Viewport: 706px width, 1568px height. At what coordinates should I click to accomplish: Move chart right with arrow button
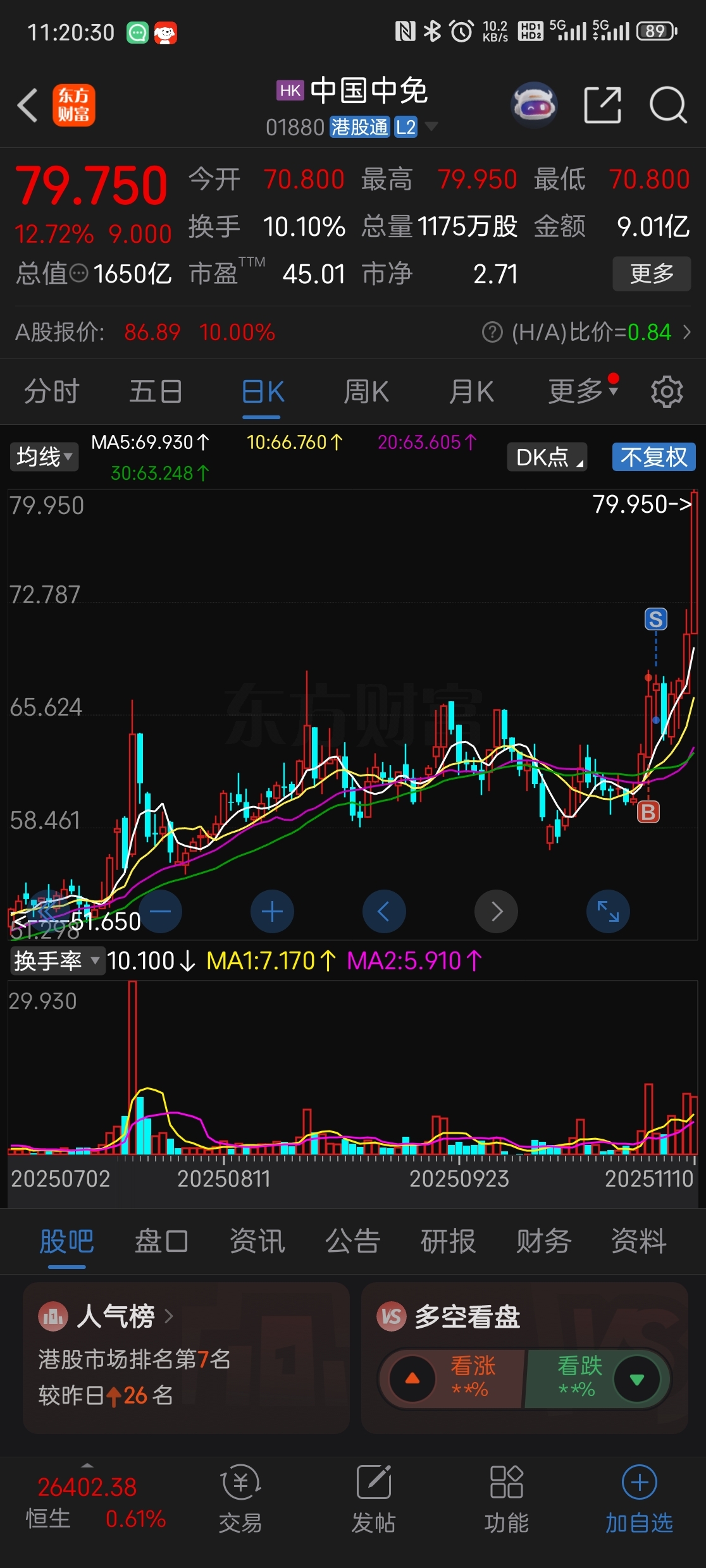497,911
